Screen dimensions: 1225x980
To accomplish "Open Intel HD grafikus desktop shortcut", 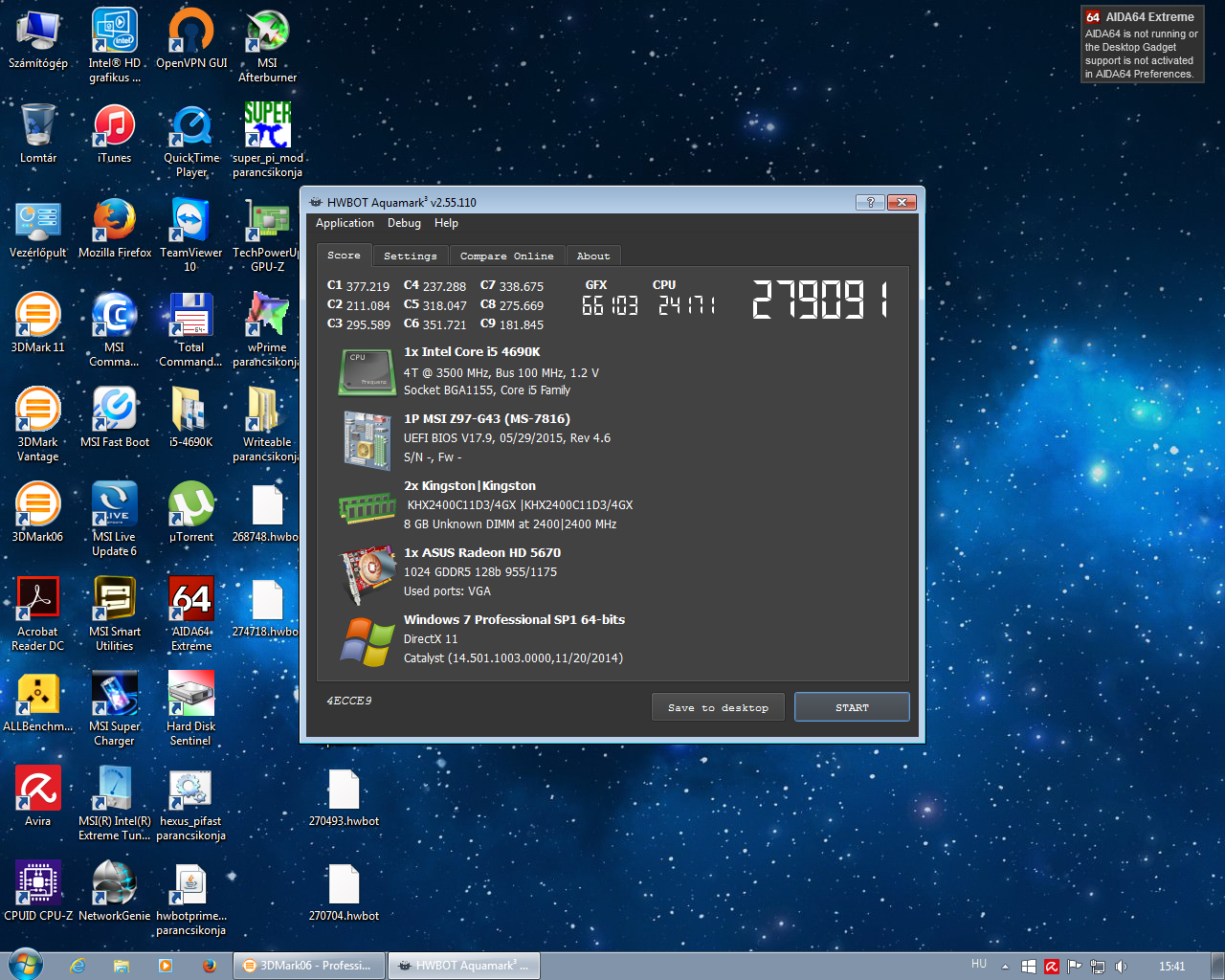I will click(115, 45).
